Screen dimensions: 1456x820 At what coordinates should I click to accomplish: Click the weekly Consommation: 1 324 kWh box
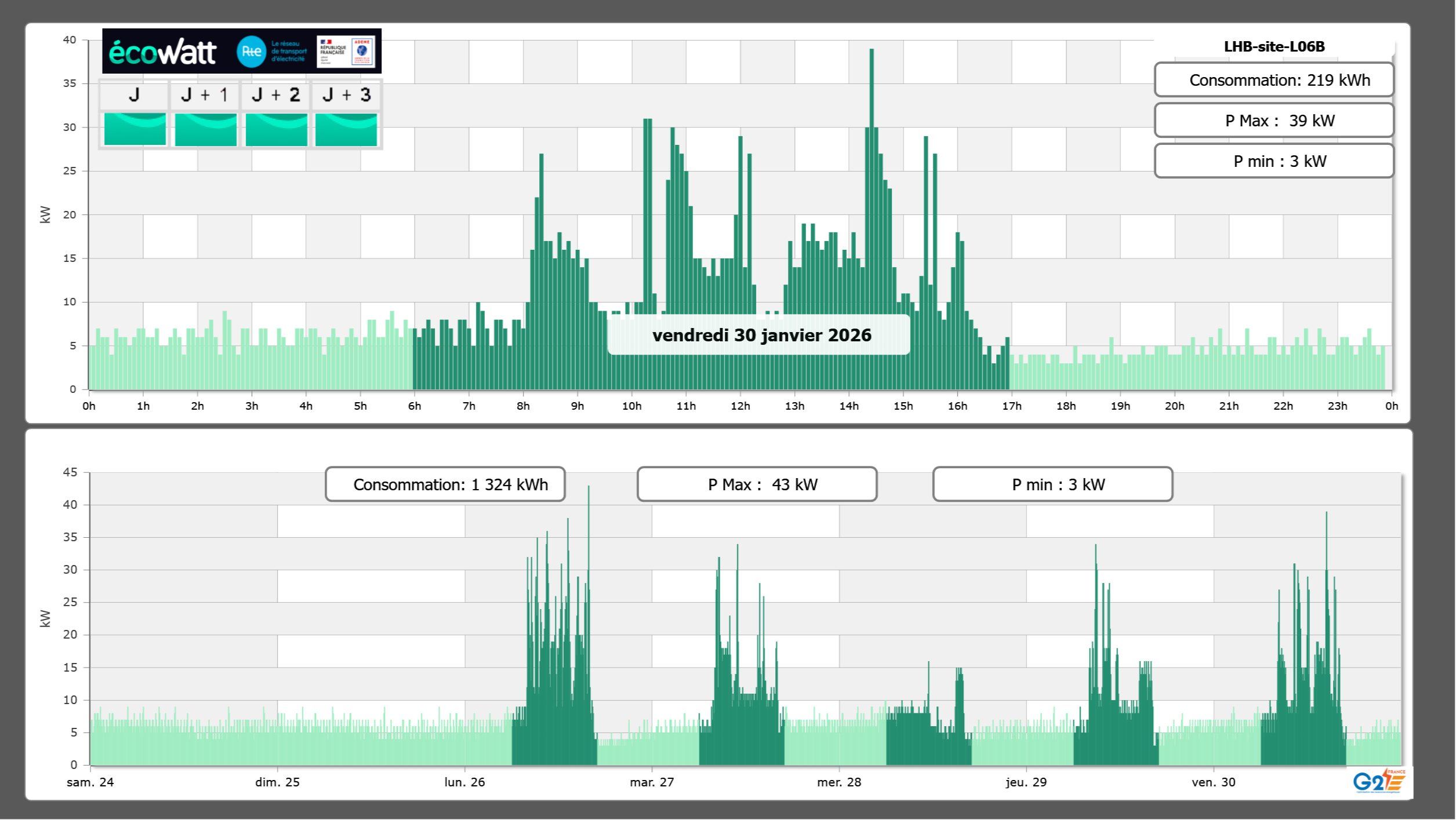[445, 484]
